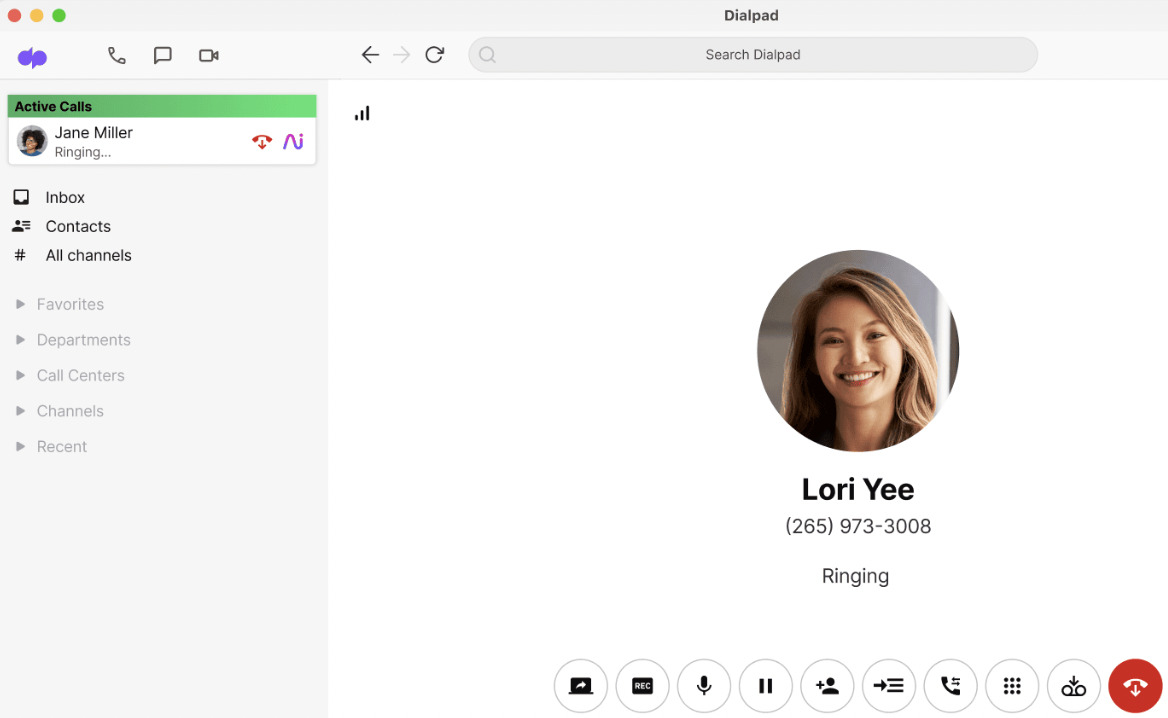This screenshot has width=1168, height=718.
Task: Put the call on hold
Action: coord(766,686)
